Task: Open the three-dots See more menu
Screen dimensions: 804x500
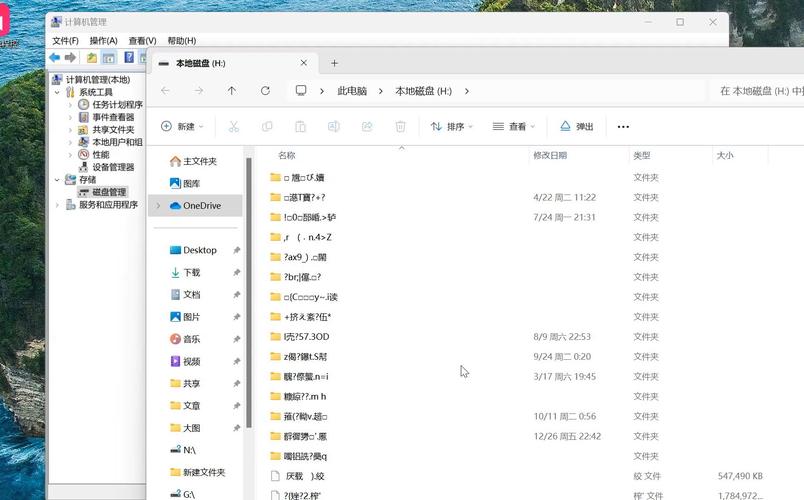Action: click(x=623, y=127)
